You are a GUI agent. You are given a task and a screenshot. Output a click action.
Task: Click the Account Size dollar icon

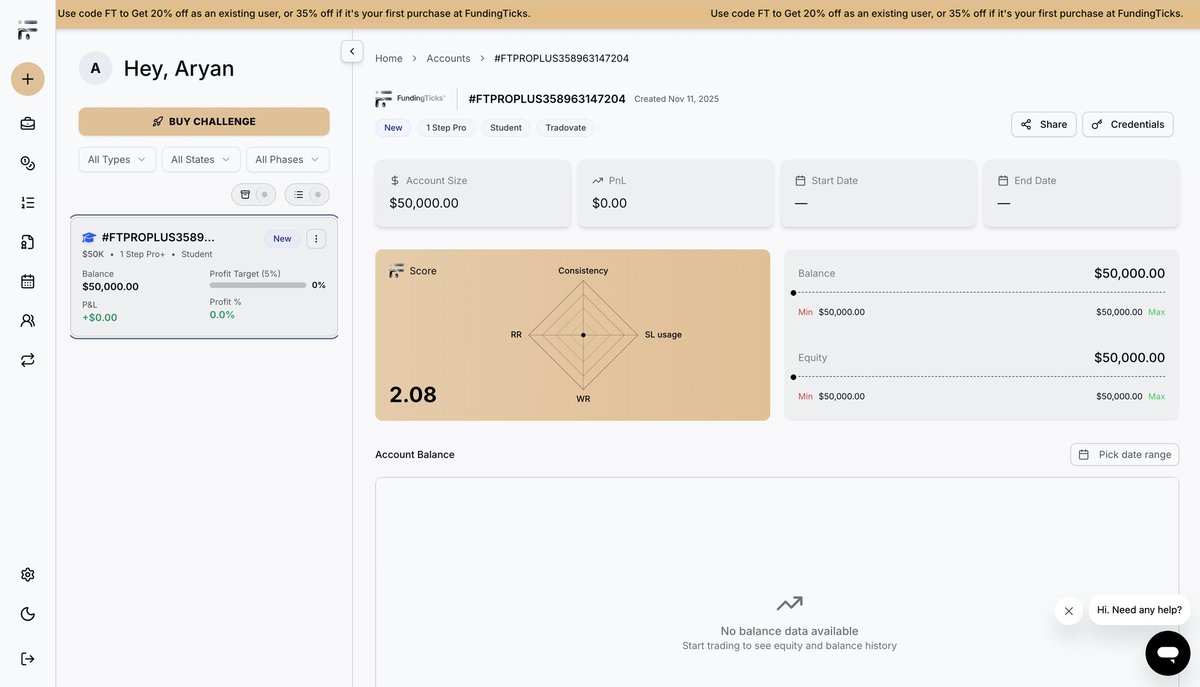tap(395, 181)
